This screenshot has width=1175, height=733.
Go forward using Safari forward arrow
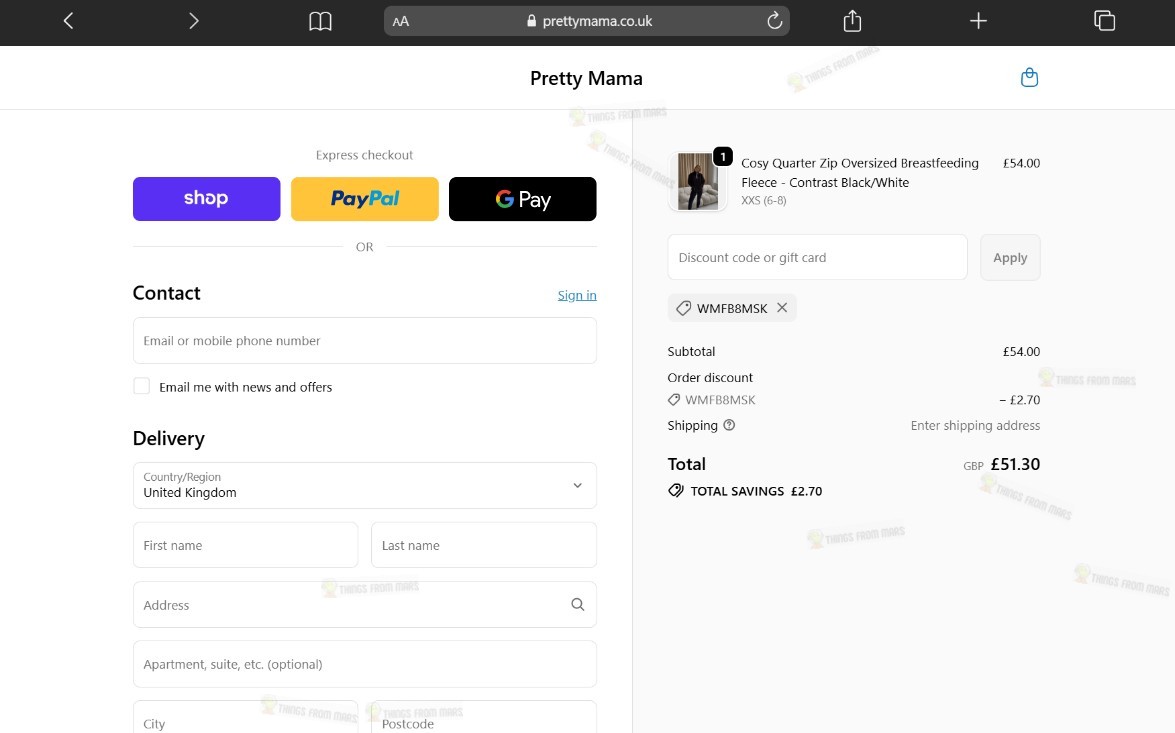pos(193,21)
